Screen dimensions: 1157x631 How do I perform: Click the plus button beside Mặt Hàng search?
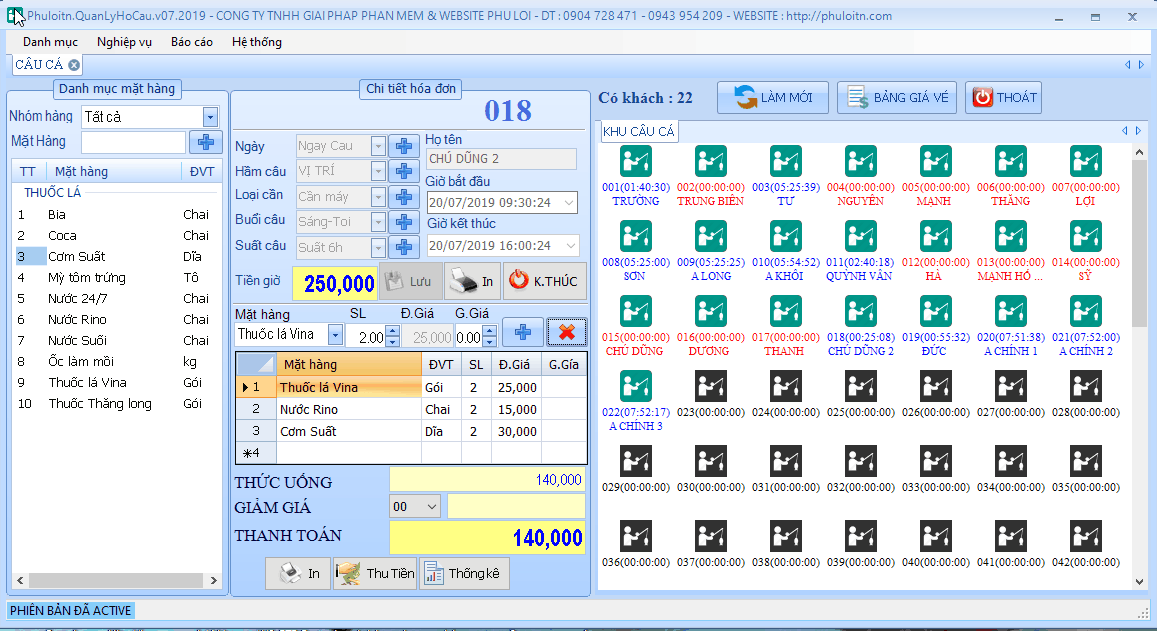206,142
